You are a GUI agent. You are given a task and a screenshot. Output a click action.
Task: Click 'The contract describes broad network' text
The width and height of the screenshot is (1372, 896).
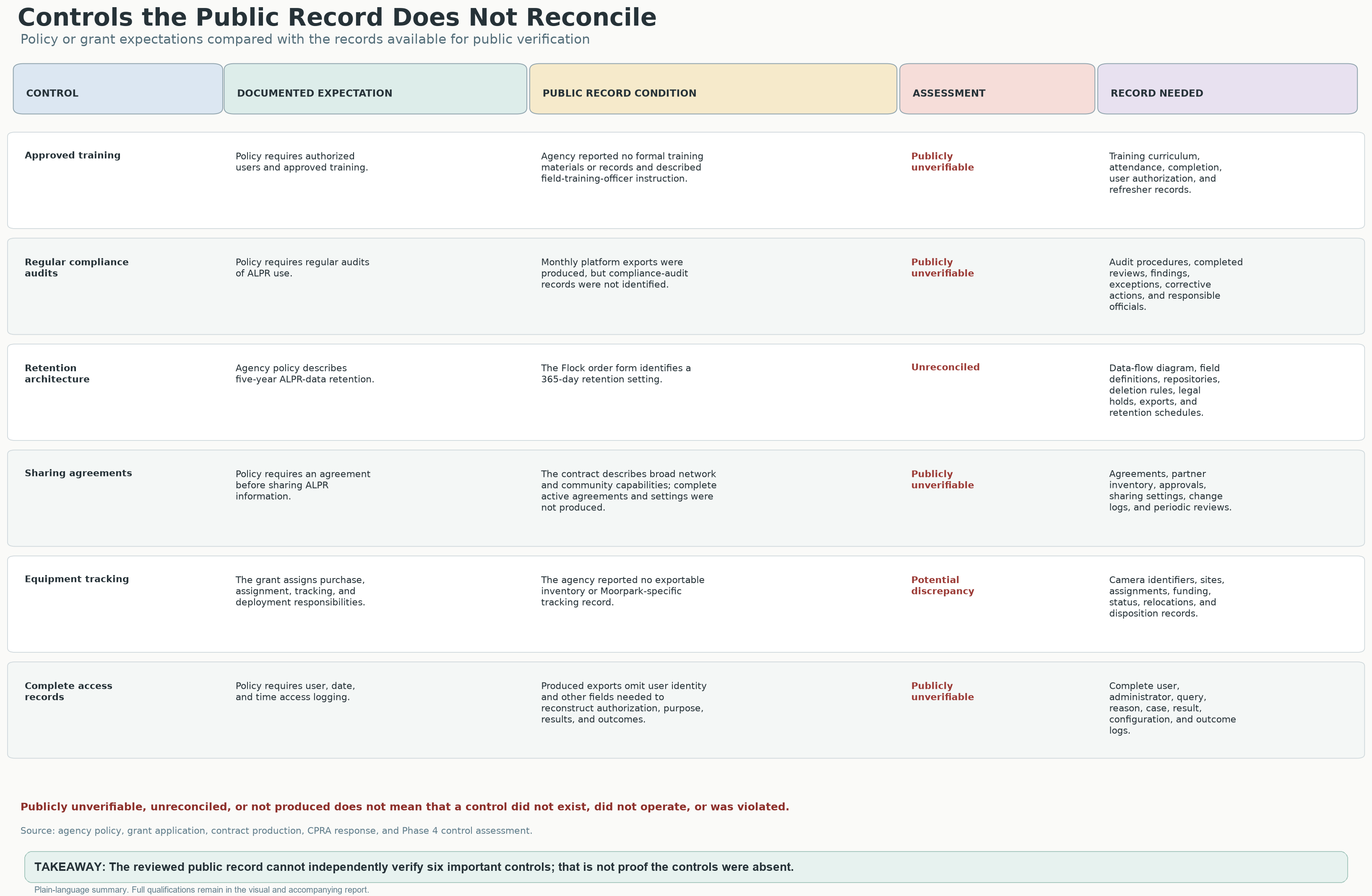(x=629, y=491)
